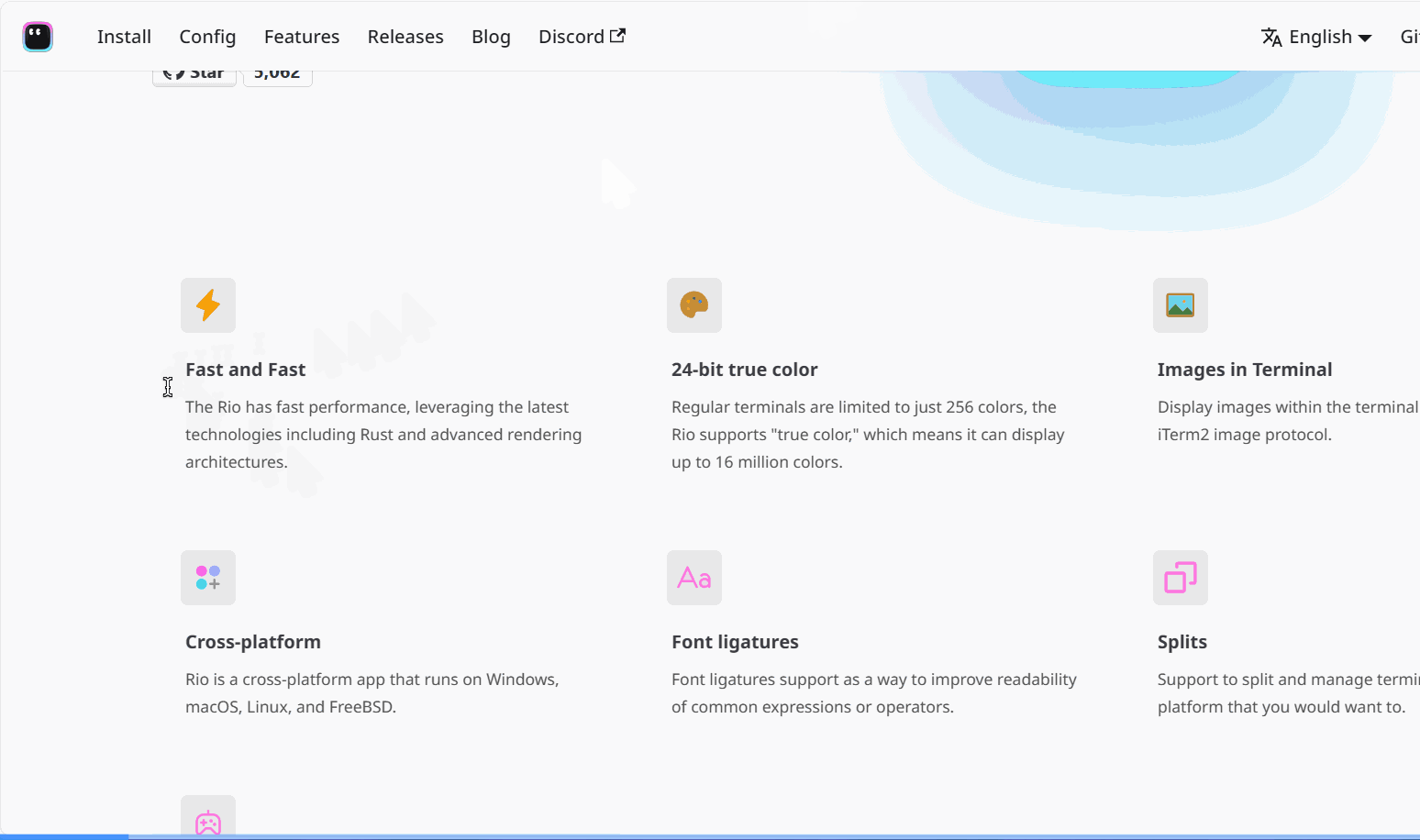Click the translate language icon

tap(1271, 37)
